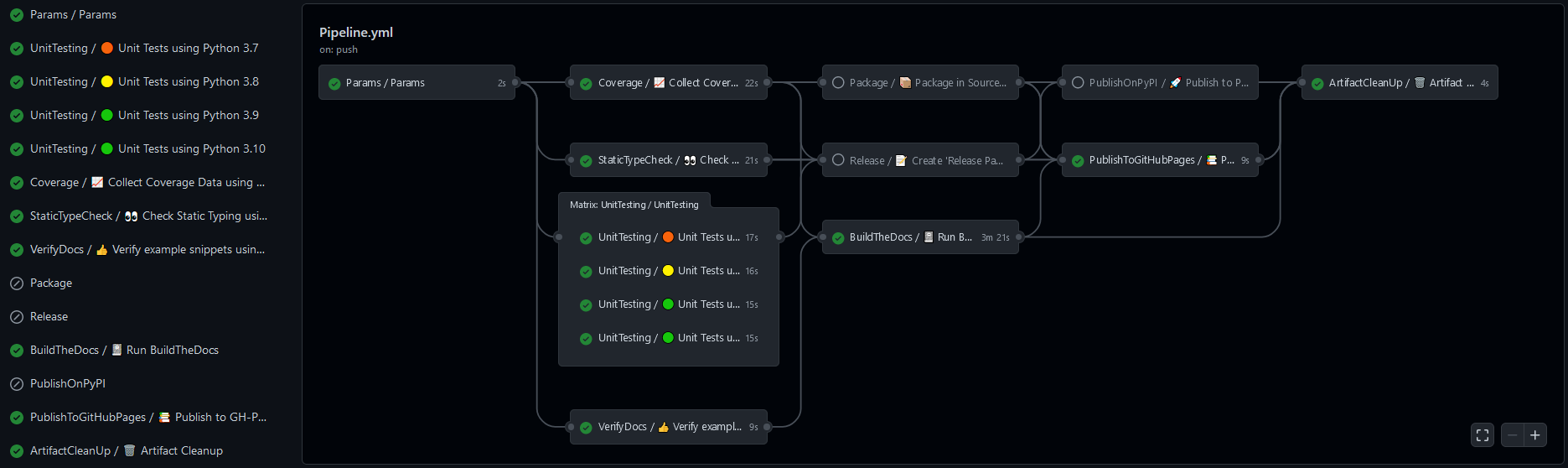The height and width of the screenshot is (468, 1568).
Task: Click skipped status icon beside sidebar Package
Action: (17, 283)
